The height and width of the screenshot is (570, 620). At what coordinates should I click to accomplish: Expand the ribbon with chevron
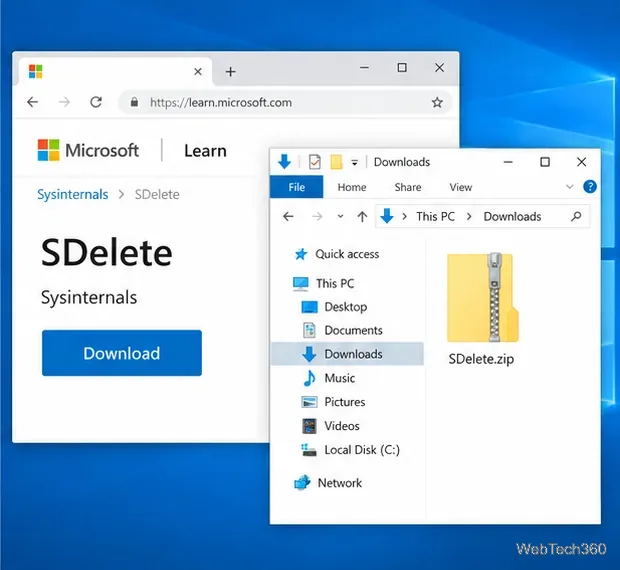(569, 187)
